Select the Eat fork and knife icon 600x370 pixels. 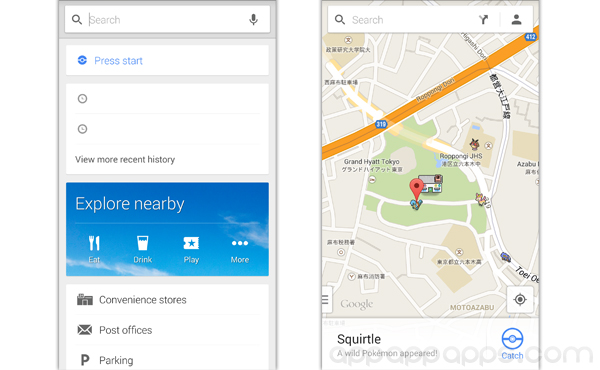tap(94, 243)
